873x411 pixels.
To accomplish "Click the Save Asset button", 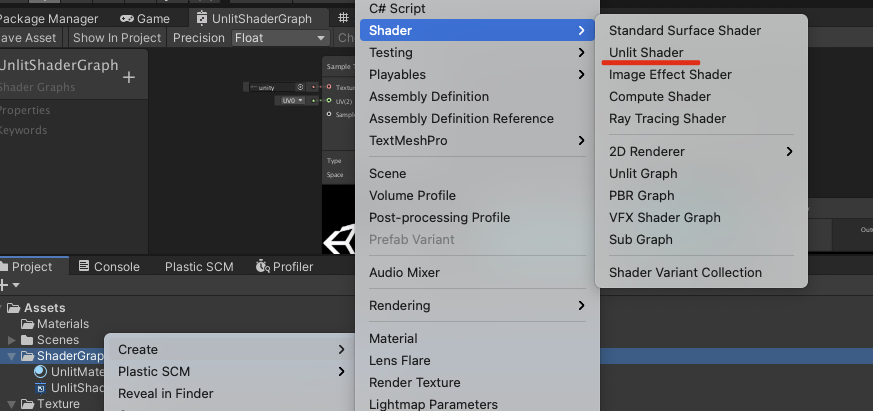I will click(x=27, y=38).
